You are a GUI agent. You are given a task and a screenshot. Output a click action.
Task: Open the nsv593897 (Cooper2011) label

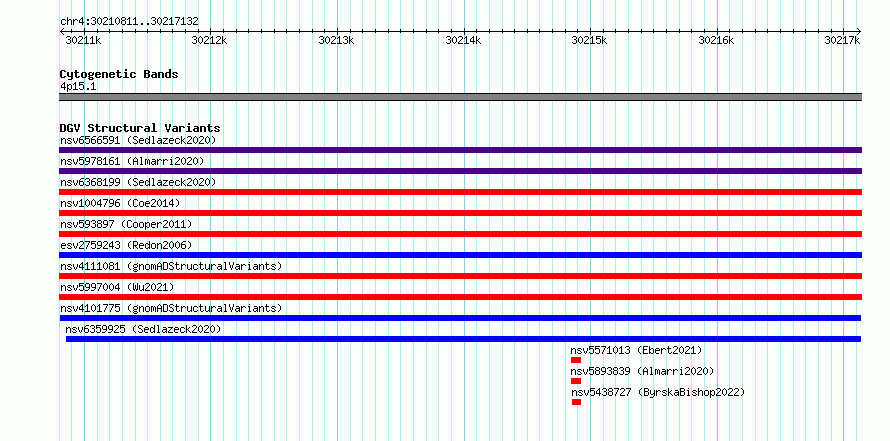126,224
